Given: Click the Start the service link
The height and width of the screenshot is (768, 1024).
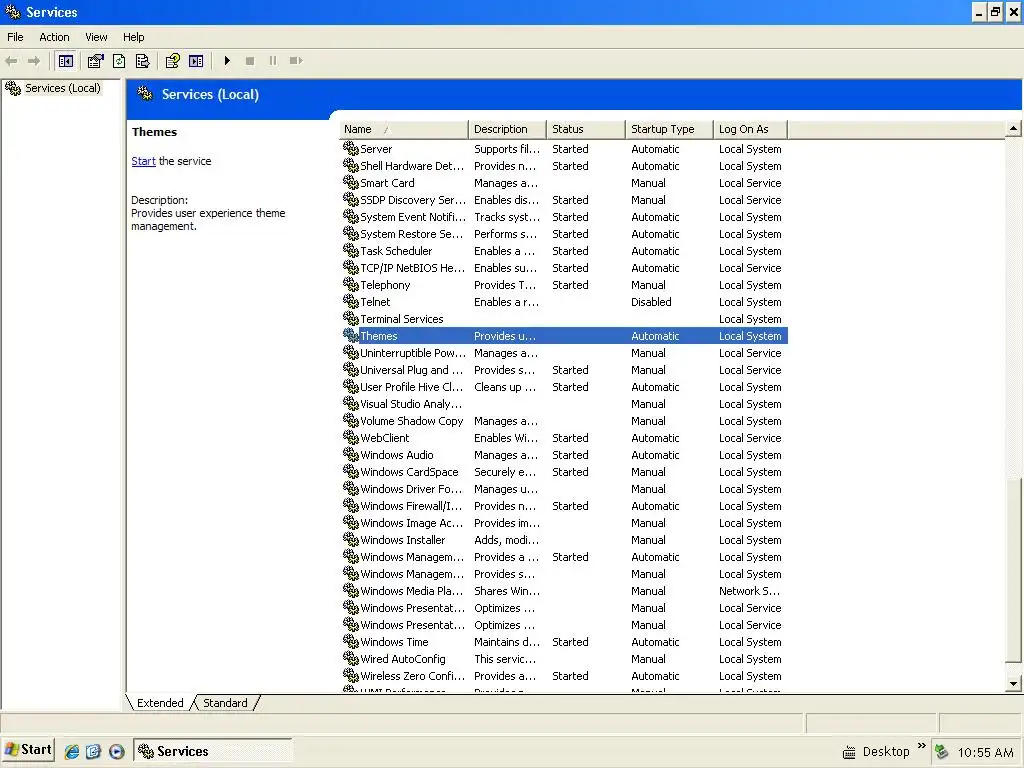Looking at the screenshot, I should [x=143, y=161].
